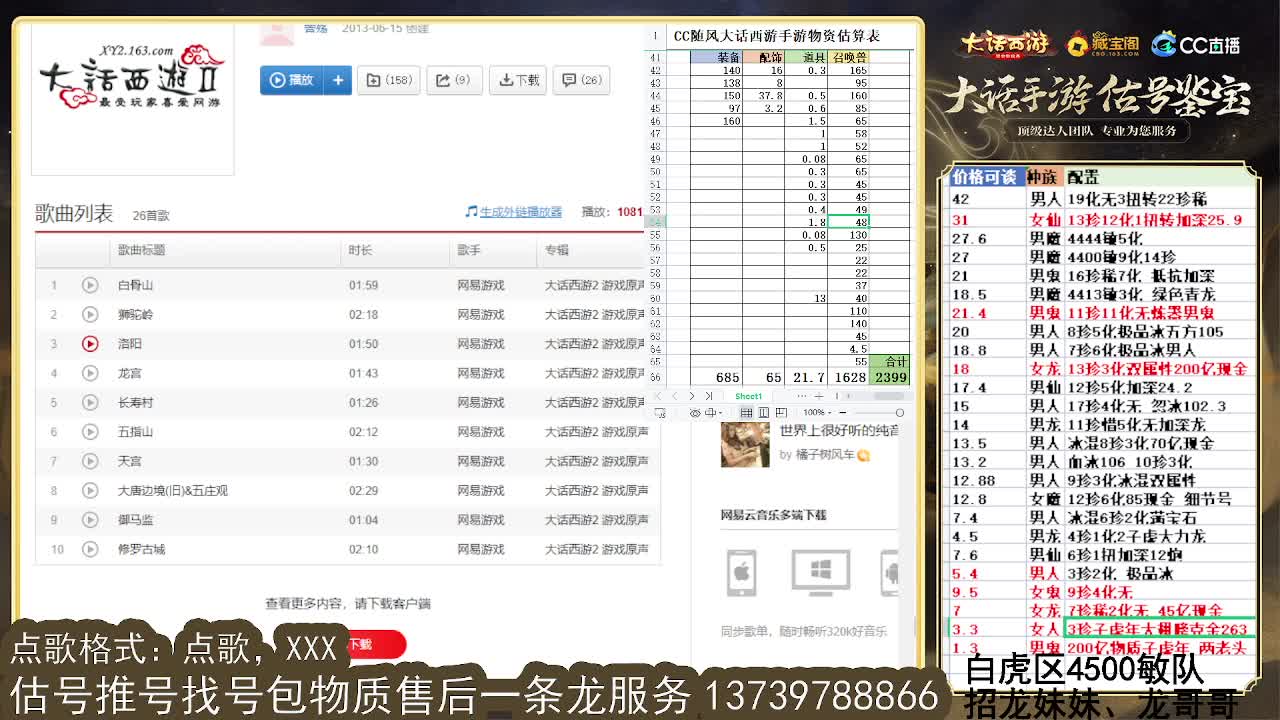
Task: Open the sheet list ellipsis next to Sheet1
Action: click(802, 396)
